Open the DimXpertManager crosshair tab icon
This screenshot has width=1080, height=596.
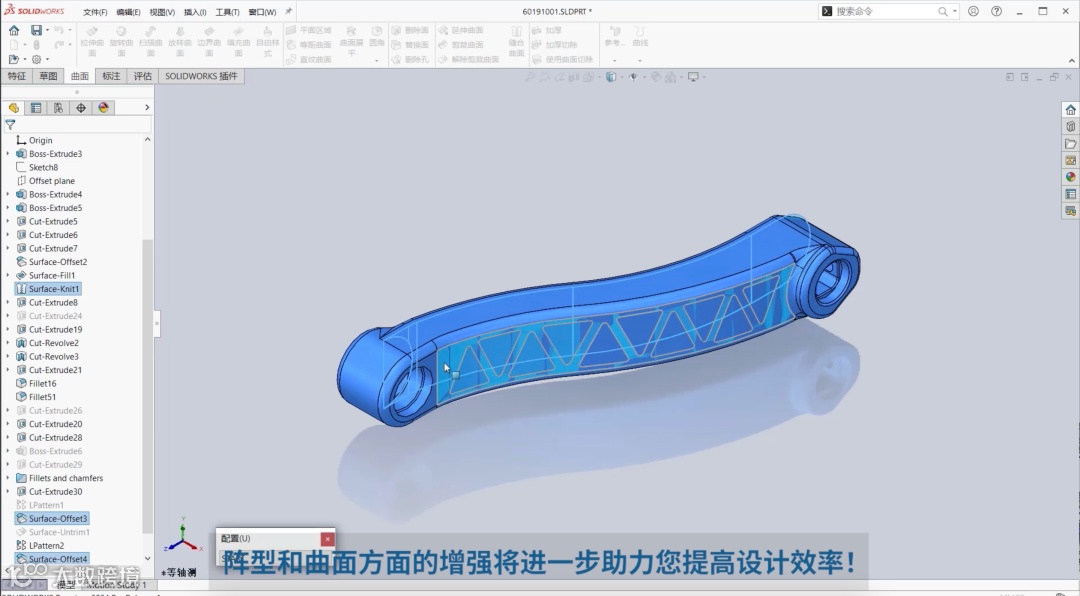pyautogui.click(x=81, y=107)
